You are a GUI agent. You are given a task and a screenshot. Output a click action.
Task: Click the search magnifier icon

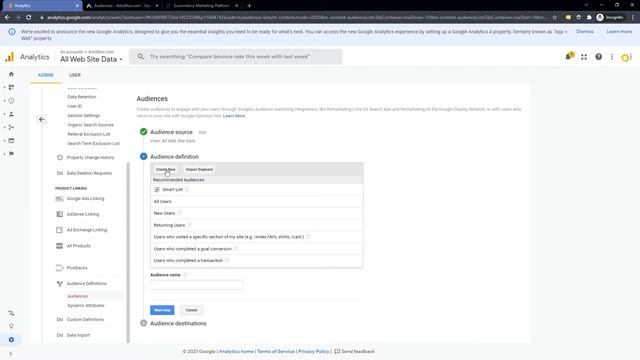pos(140,56)
